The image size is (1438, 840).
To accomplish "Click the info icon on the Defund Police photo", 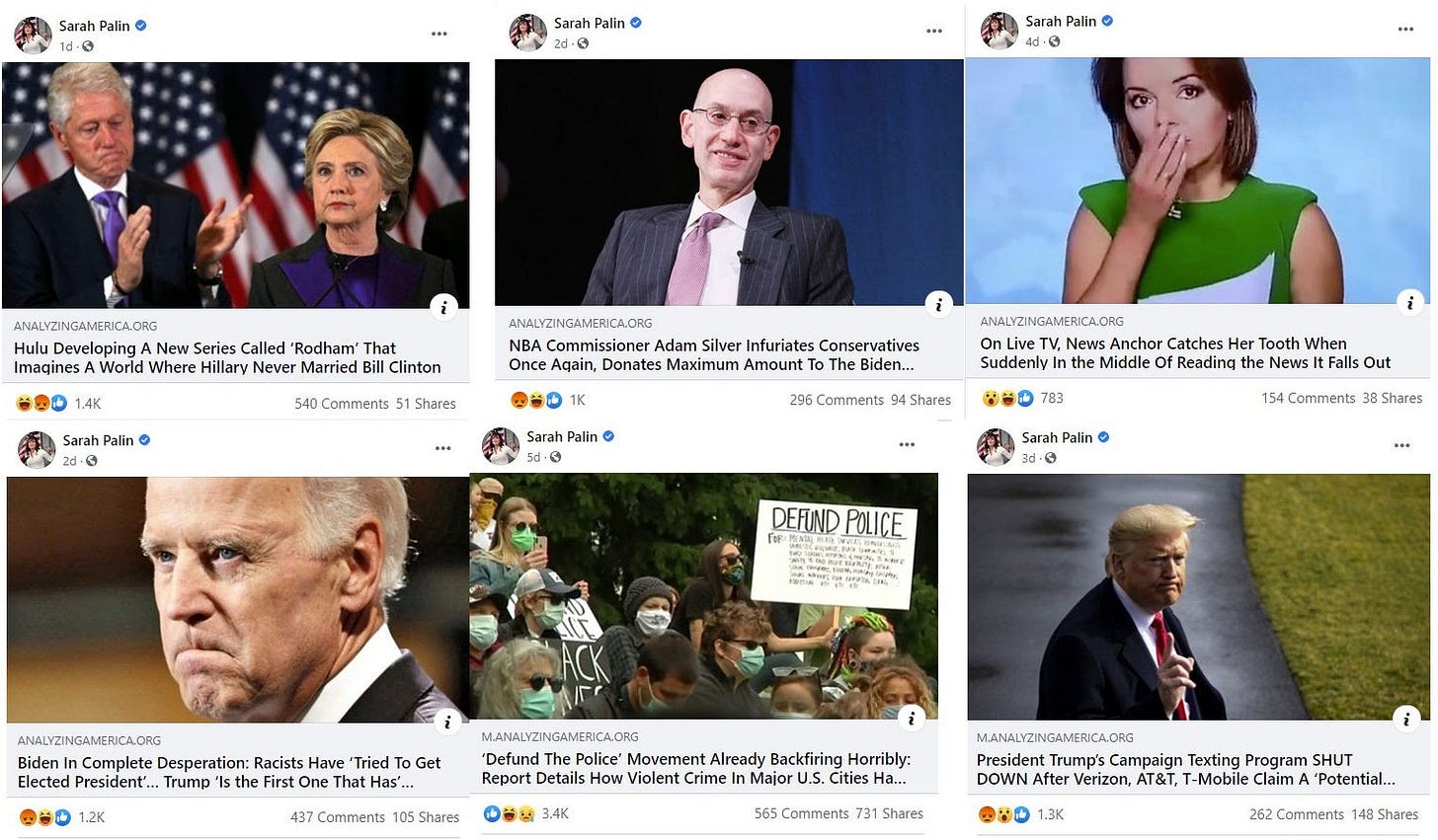I will pos(912,718).
